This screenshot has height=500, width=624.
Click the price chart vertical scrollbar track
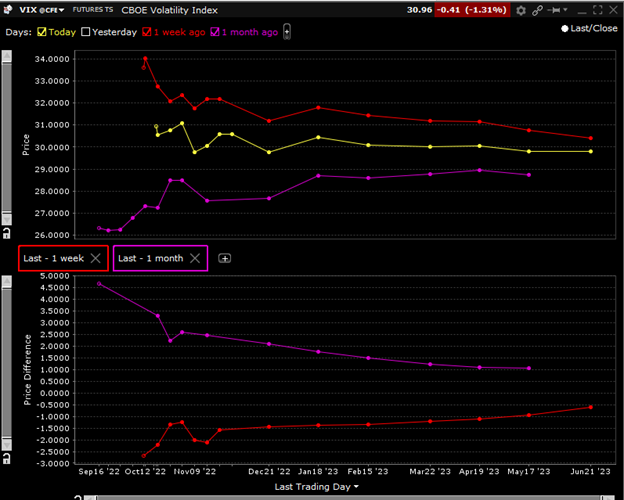click(x=7, y=138)
